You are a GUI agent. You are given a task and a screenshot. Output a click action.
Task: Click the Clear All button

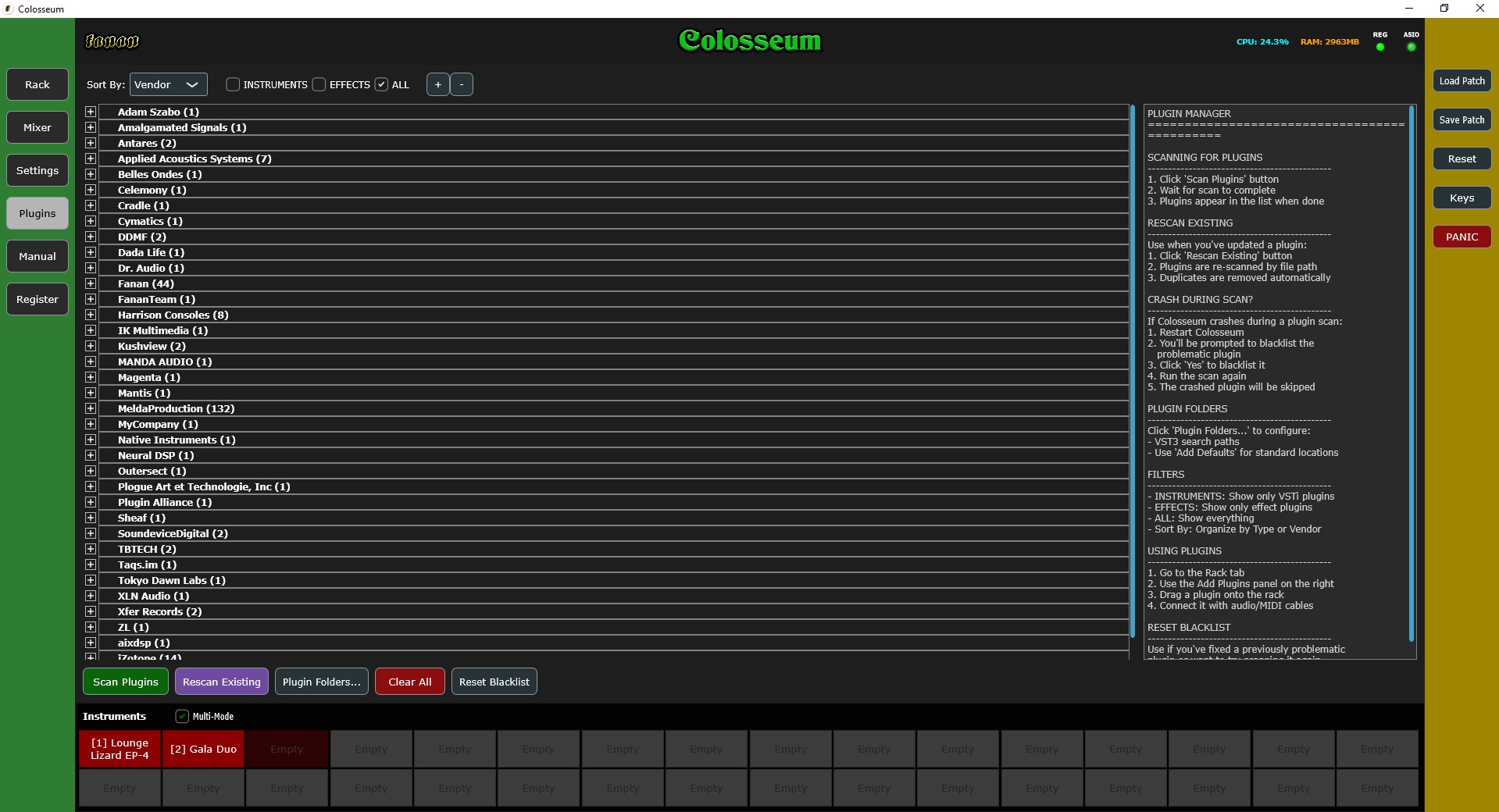[410, 682]
